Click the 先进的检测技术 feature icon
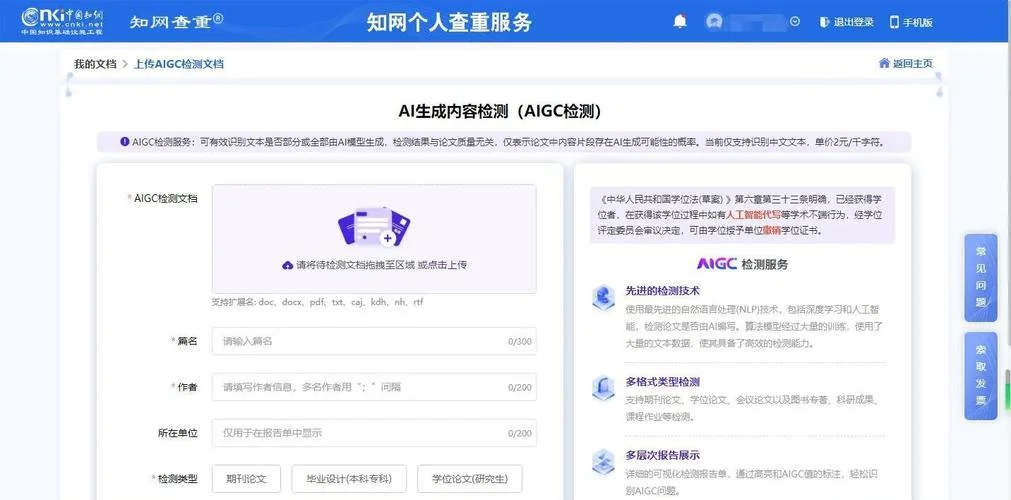Image resolution: width=1011 pixels, height=500 pixels. coord(603,297)
